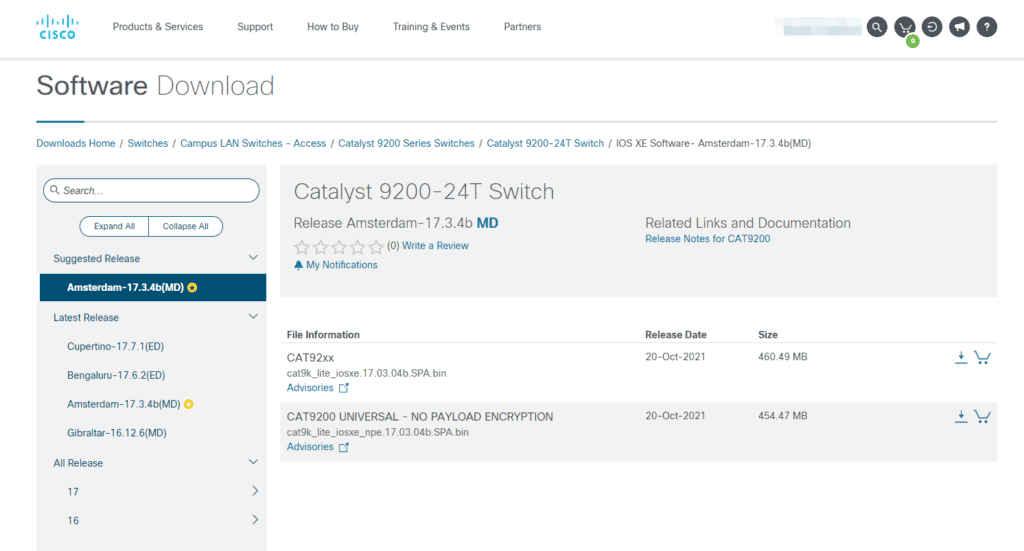Collapse the Latest Release section
This screenshot has width=1024, height=551.
(x=253, y=317)
